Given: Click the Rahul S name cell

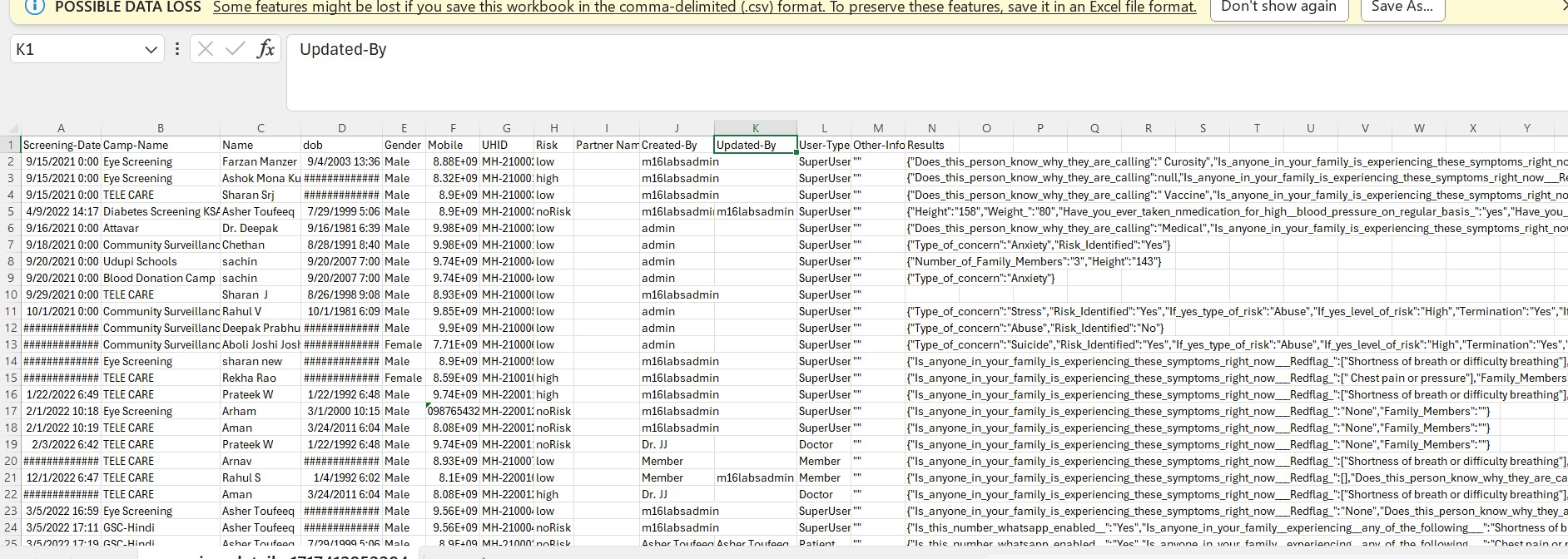Looking at the screenshot, I should click(260, 477).
